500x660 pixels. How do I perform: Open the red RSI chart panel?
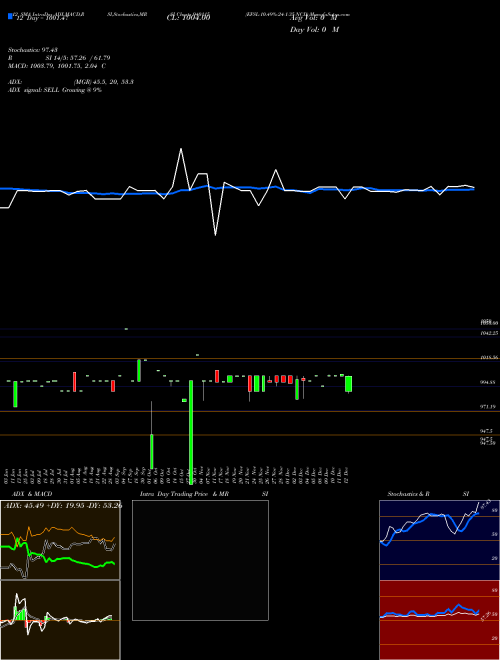coord(439,620)
